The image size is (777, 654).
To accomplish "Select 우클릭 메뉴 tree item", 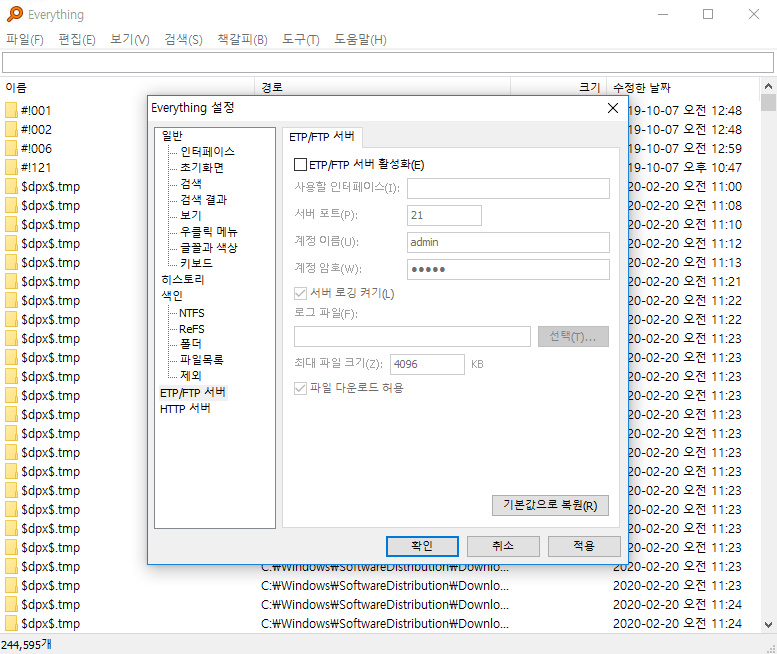I will pyautogui.click(x=209, y=231).
